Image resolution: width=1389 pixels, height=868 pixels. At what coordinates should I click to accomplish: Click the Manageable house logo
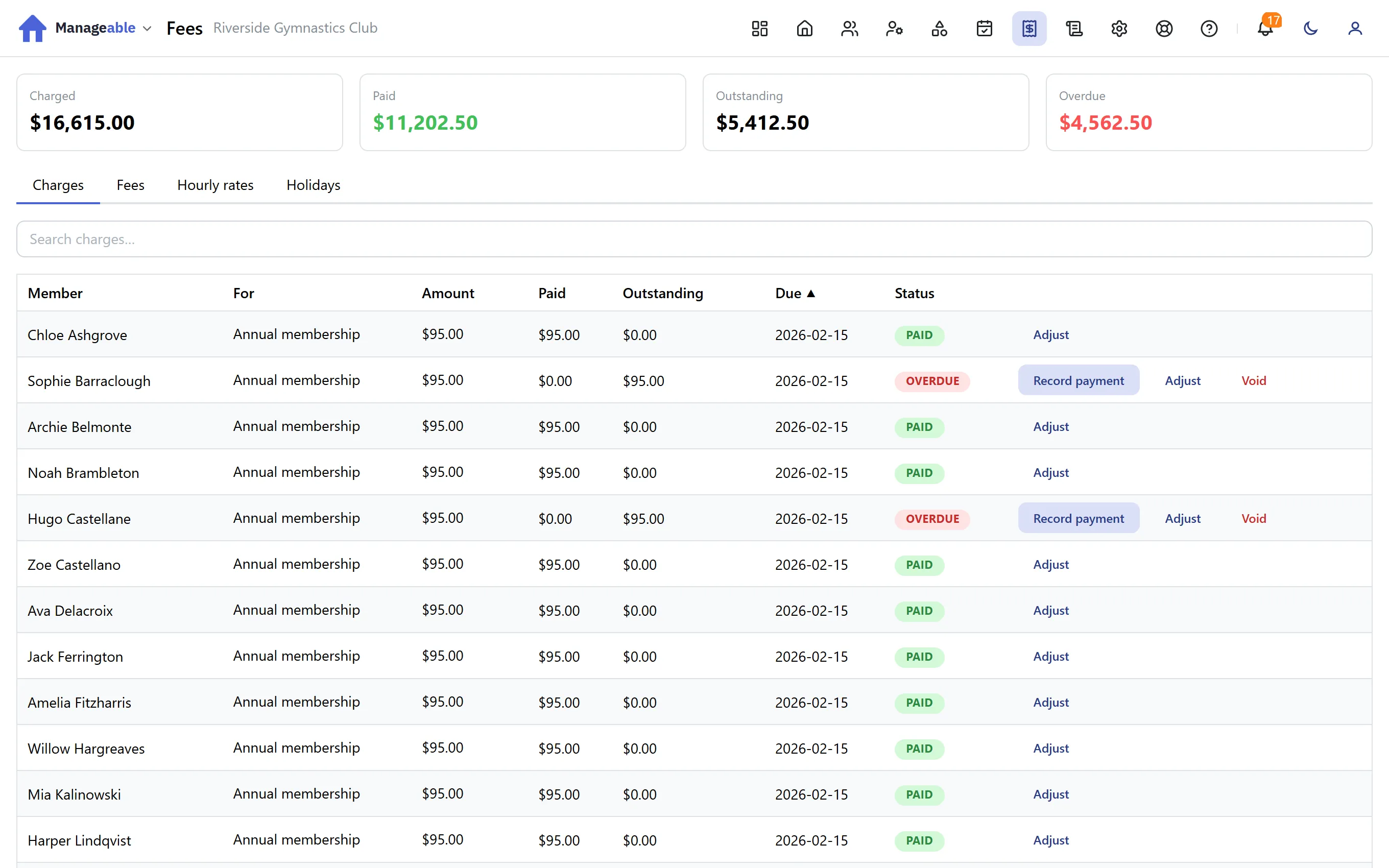(x=32, y=28)
